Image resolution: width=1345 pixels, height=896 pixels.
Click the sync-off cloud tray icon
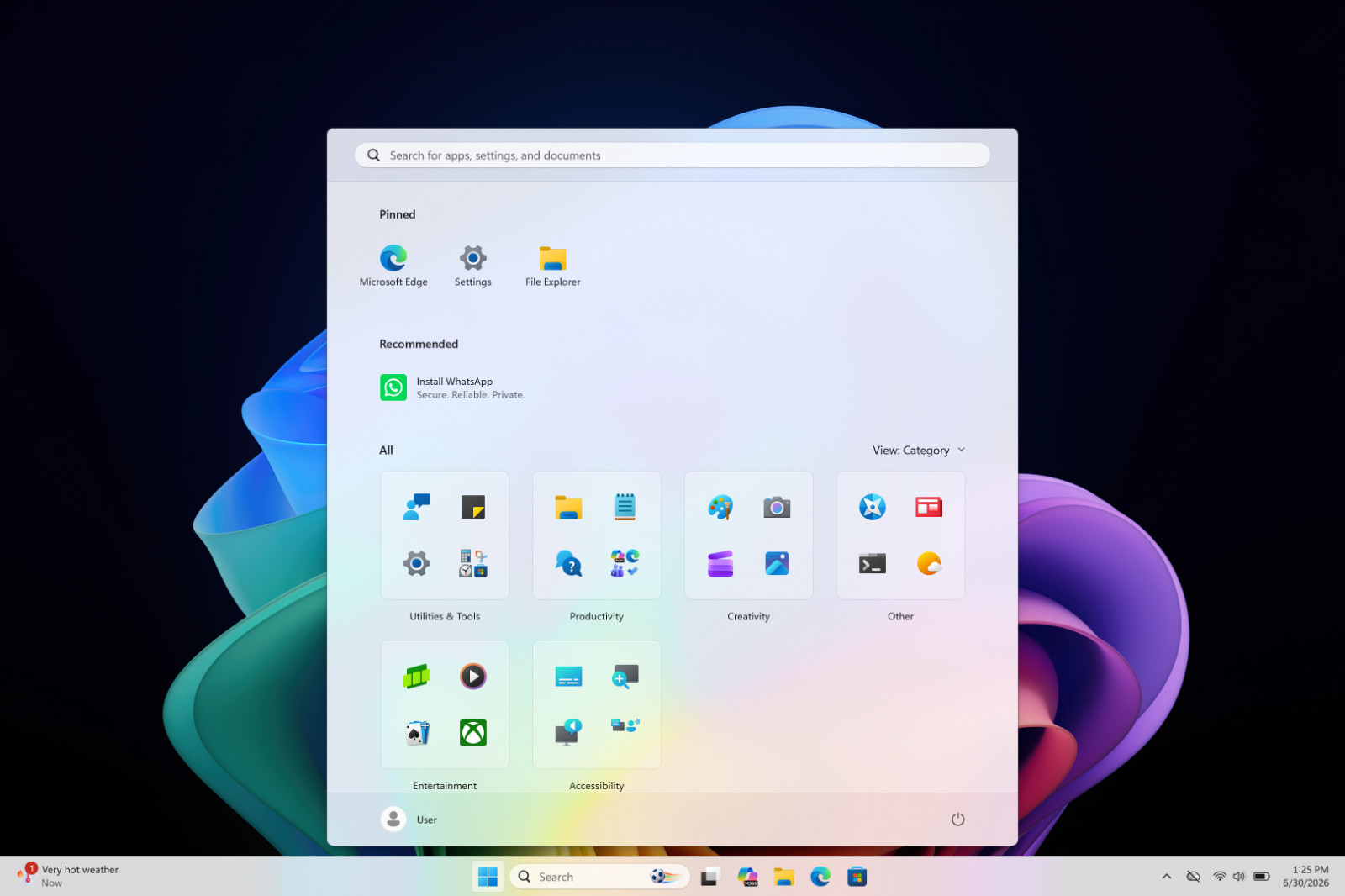[1193, 877]
